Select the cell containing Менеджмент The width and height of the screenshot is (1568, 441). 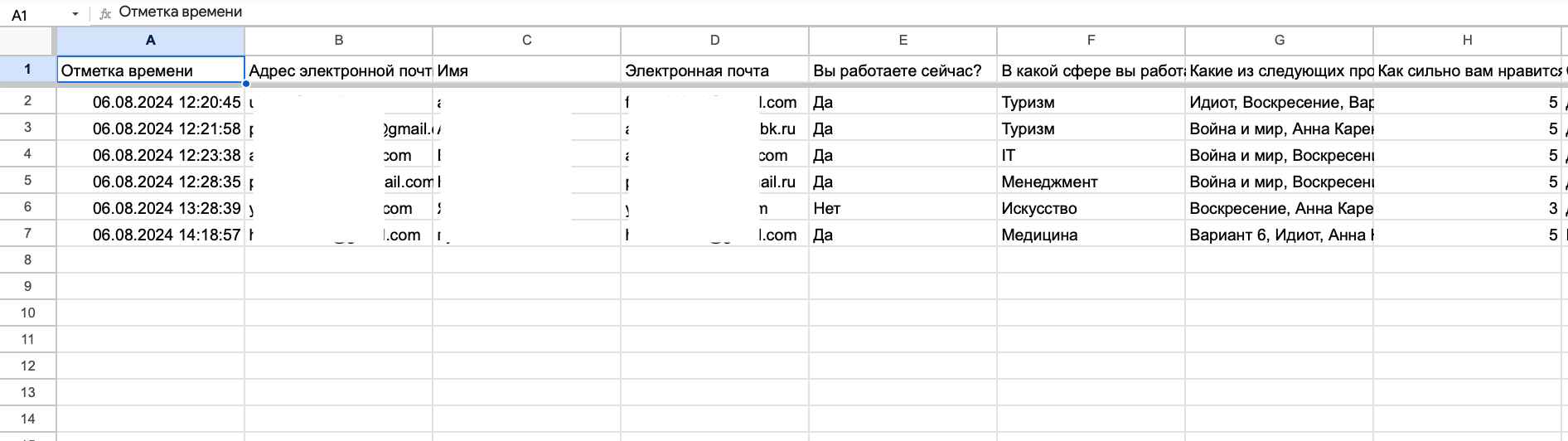[x=1091, y=182]
